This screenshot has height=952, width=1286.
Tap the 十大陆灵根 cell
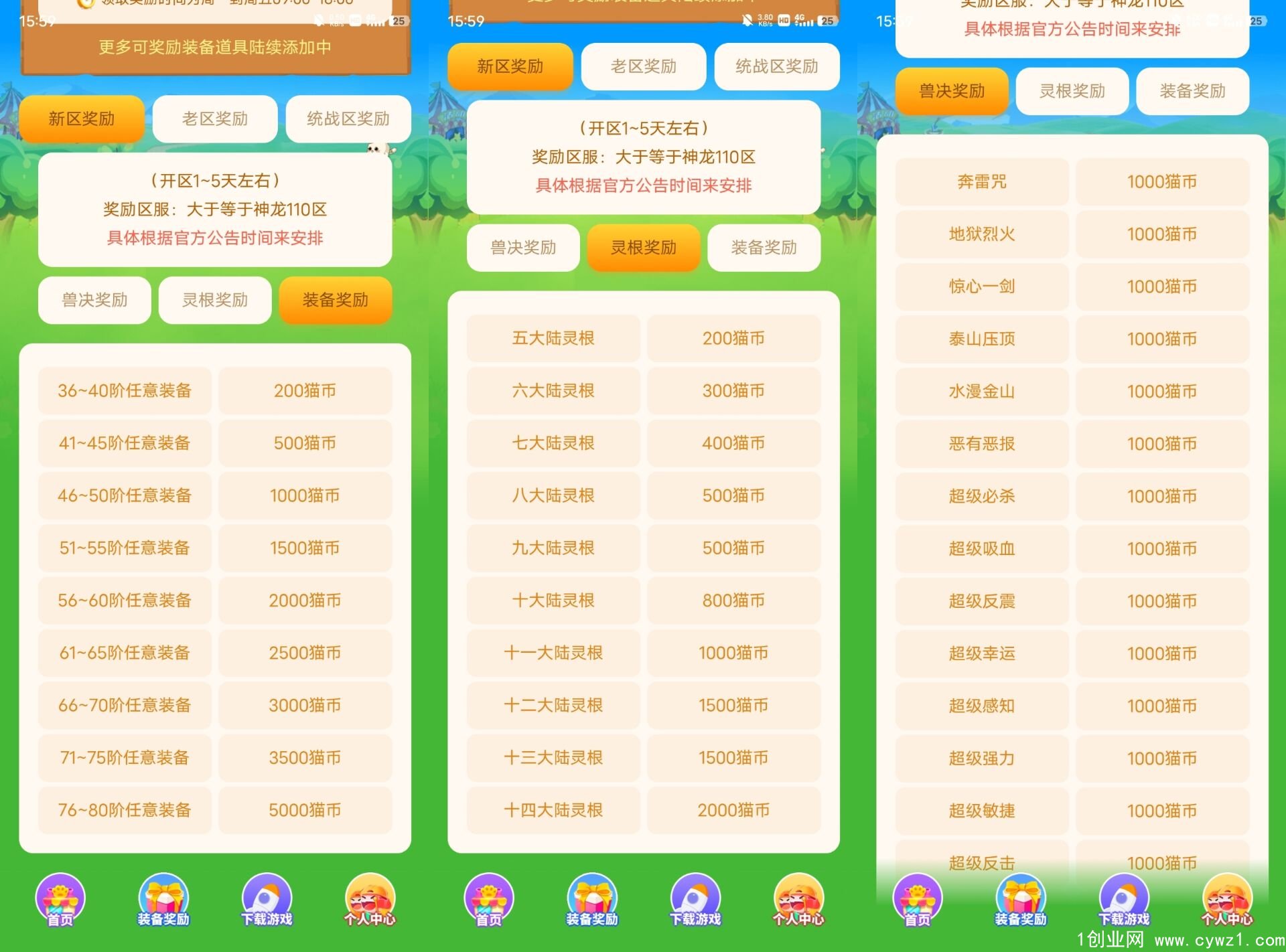click(553, 600)
